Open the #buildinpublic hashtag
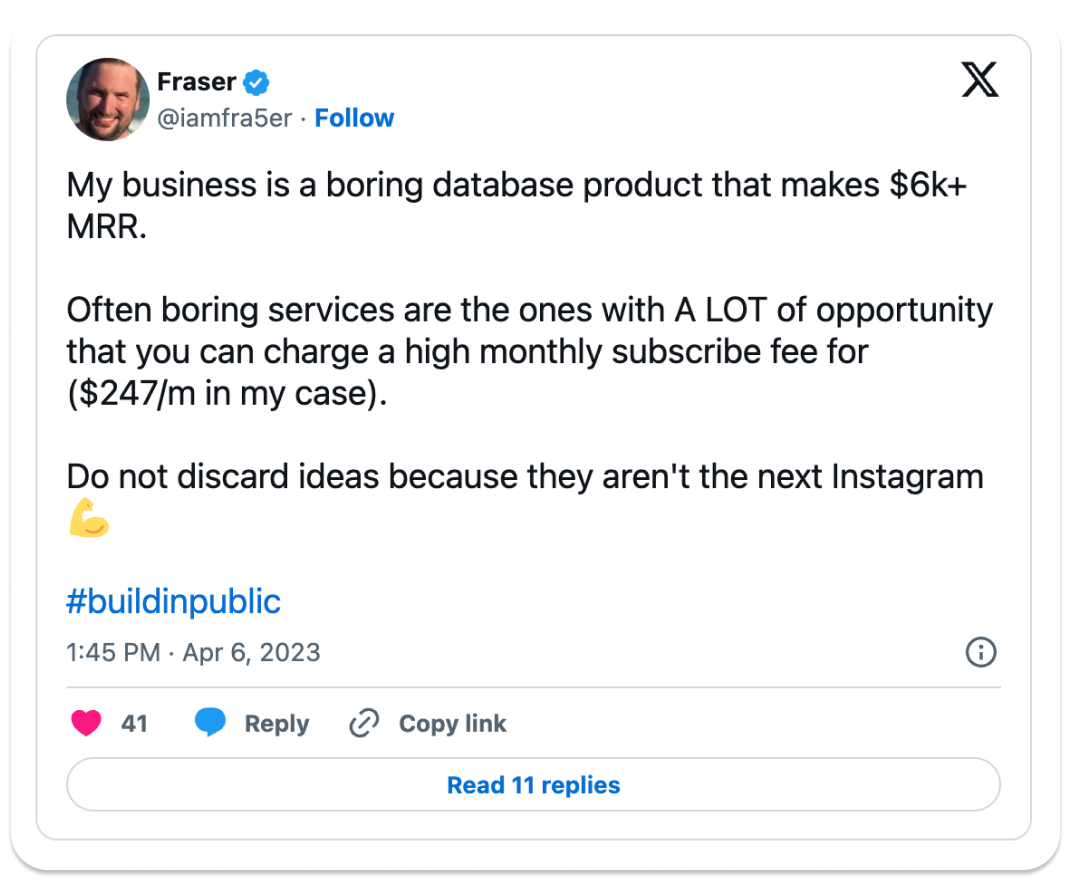This screenshot has width=1074, height=887. 173,601
